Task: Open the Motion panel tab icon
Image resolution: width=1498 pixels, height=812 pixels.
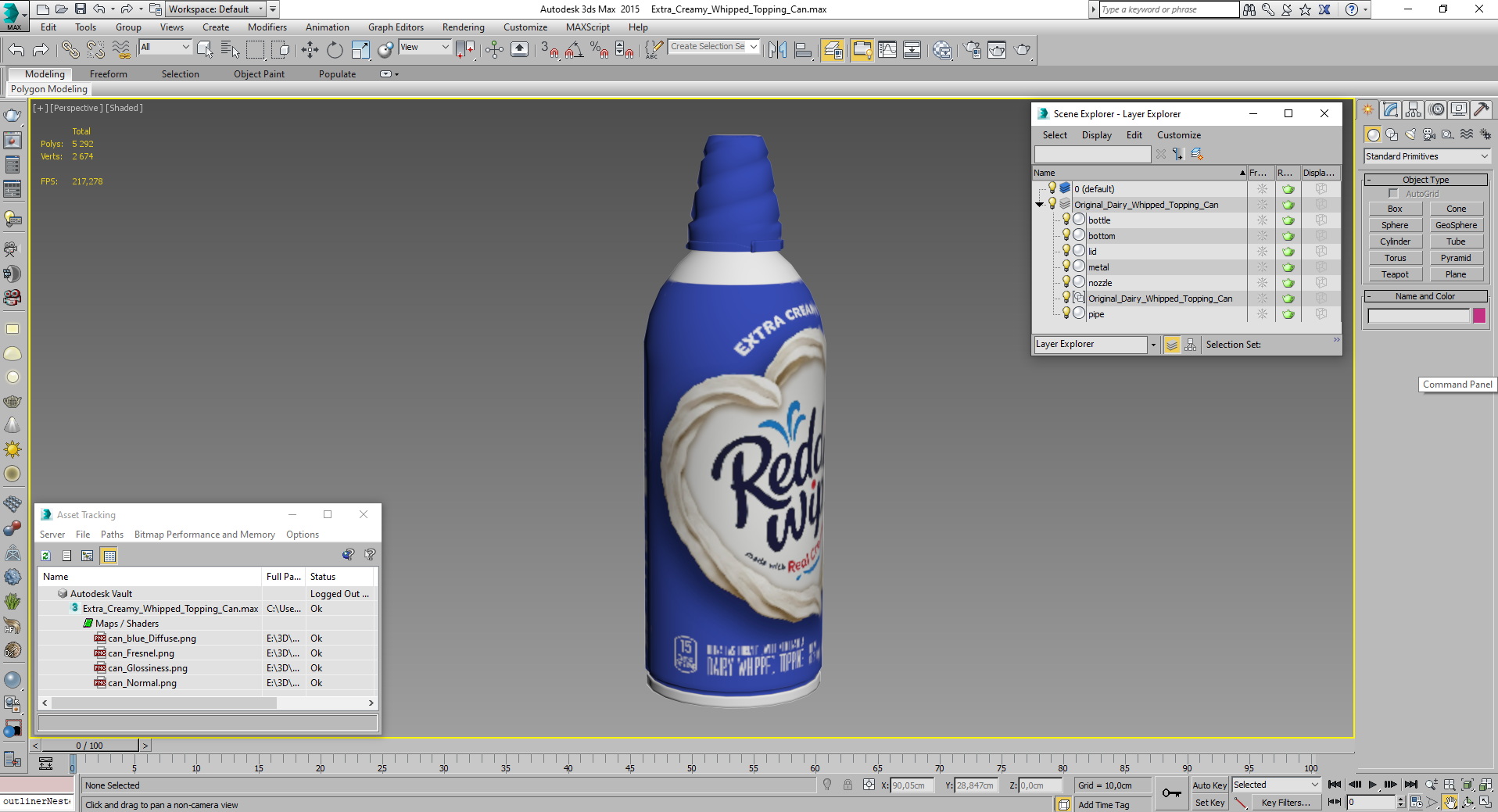Action: 1436,110
